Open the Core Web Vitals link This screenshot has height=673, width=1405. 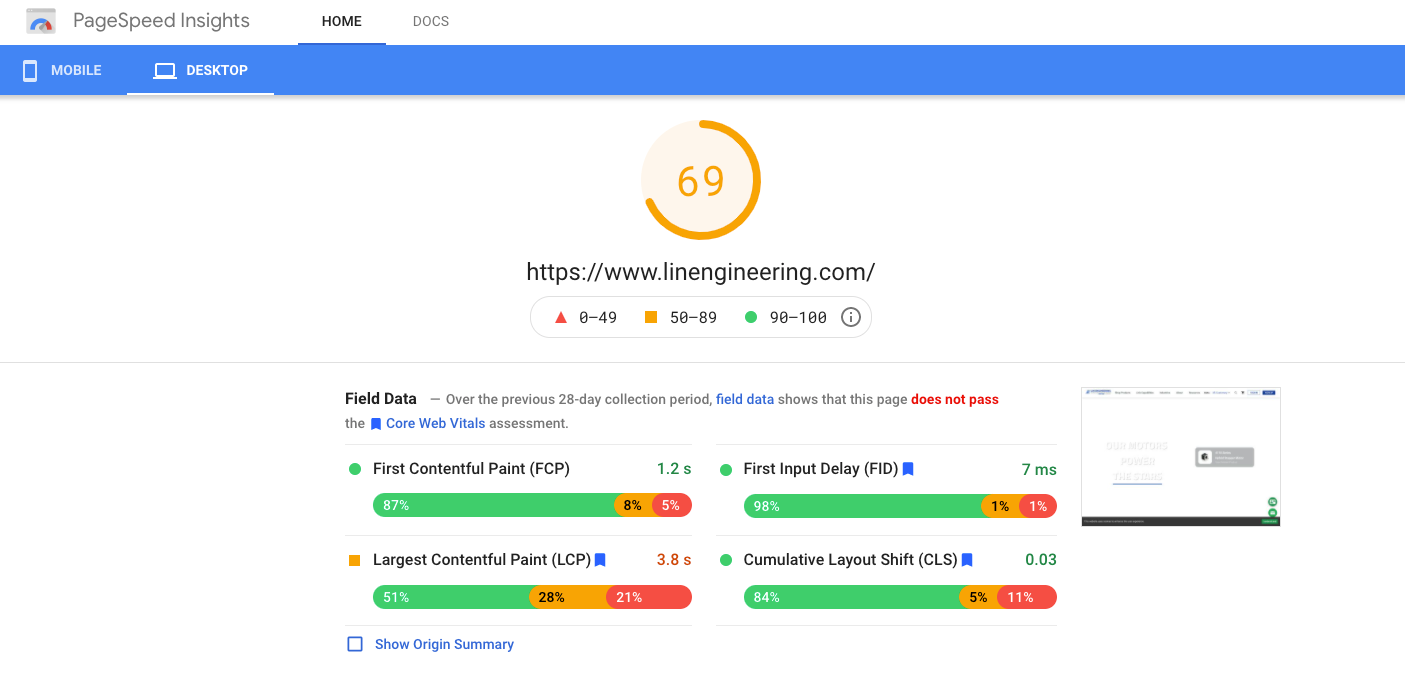[436, 423]
